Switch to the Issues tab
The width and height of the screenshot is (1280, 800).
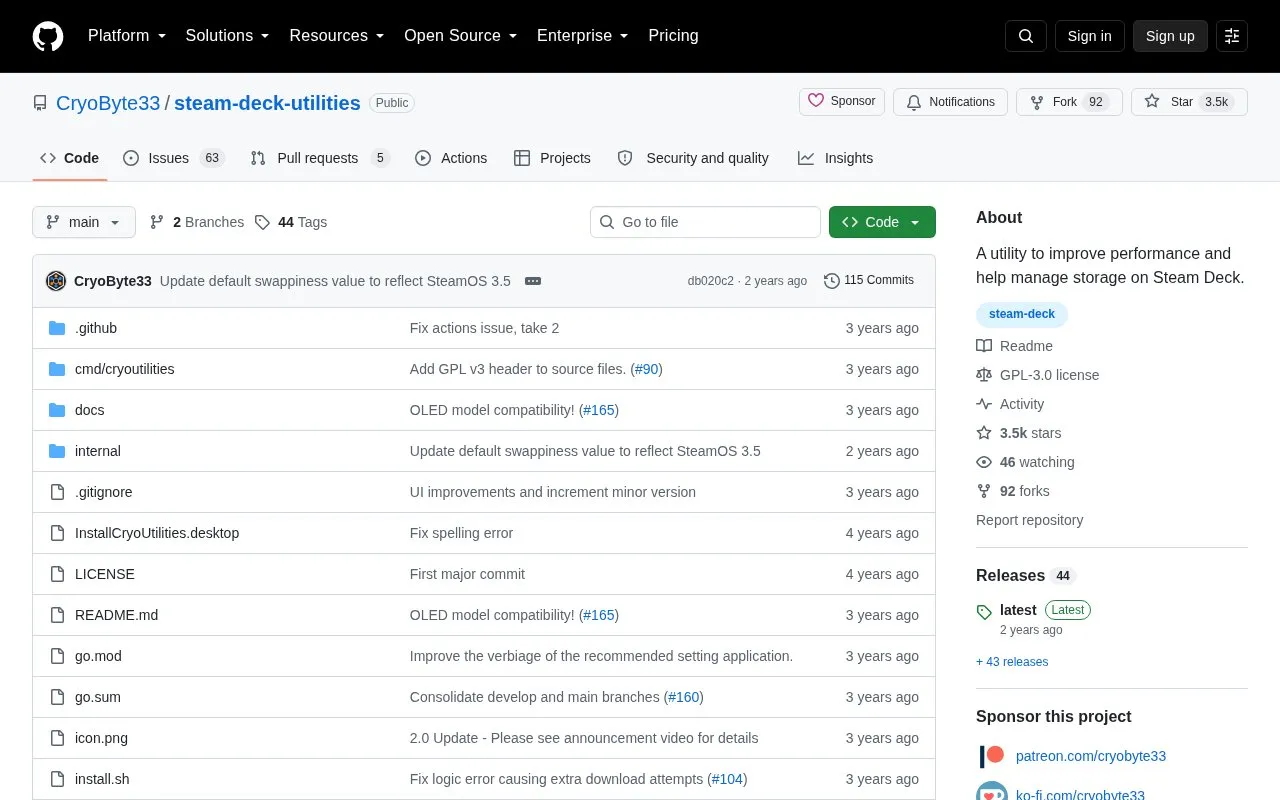coord(174,158)
